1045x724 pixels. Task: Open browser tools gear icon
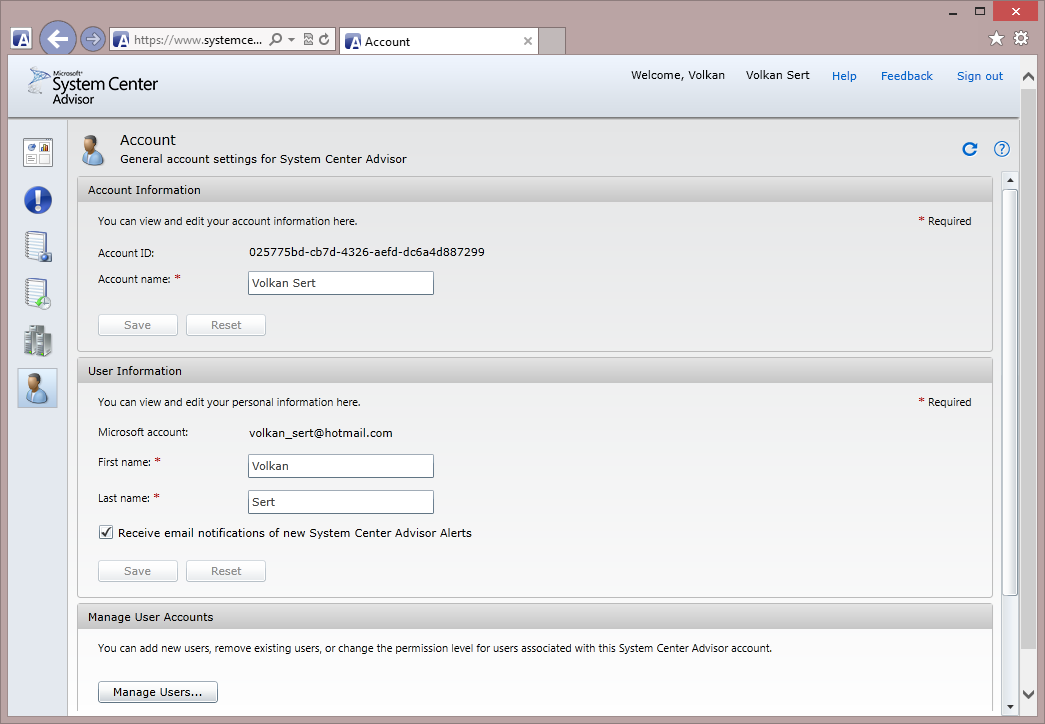coord(1021,39)
